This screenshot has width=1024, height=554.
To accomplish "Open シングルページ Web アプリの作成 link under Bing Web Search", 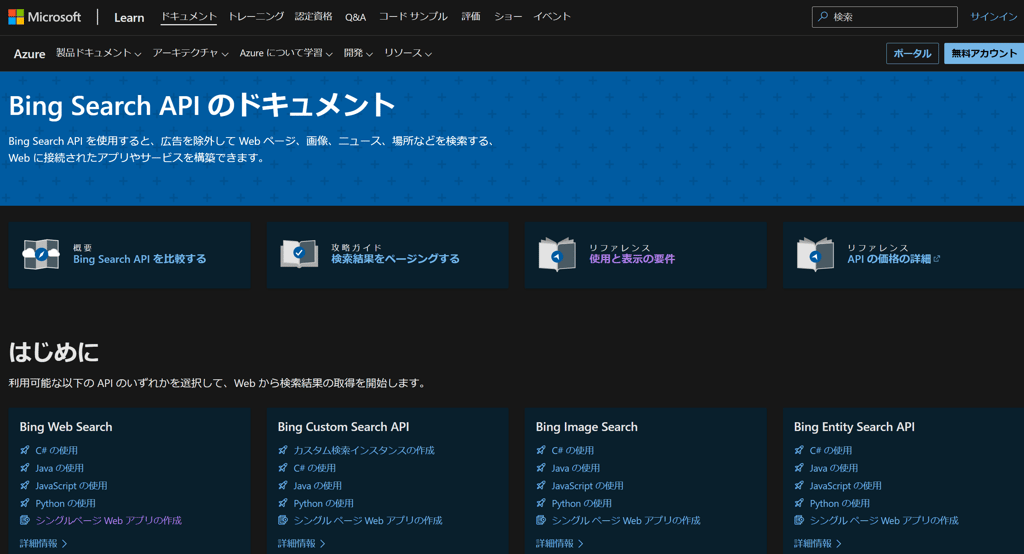I will pos(108,521).
